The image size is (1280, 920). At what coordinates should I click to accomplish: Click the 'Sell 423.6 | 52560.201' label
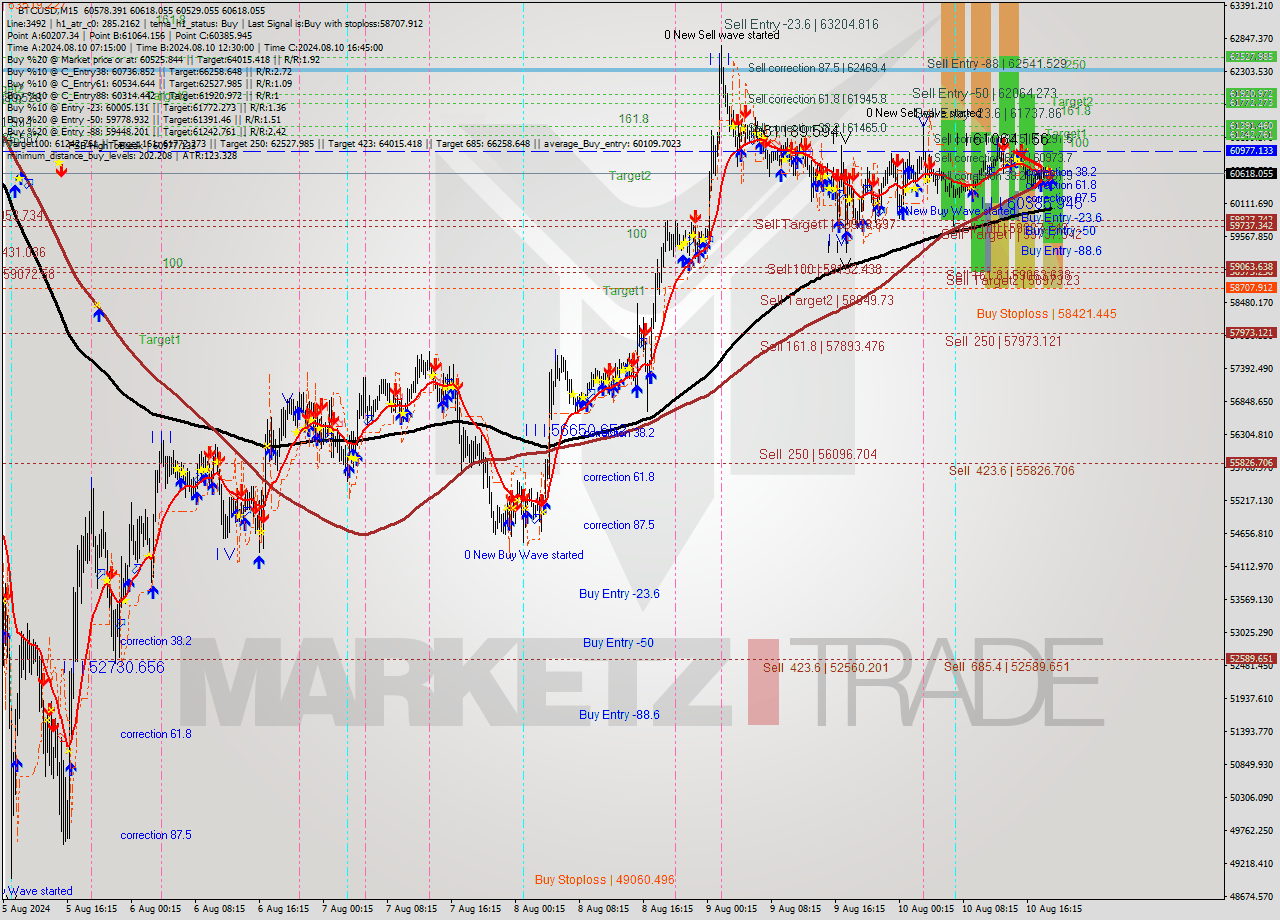click(826, 667)
